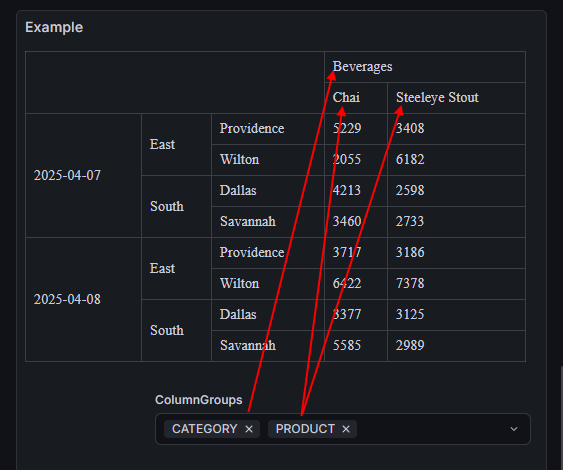Click the value 2055 cell
Image resolution: width=563 pixels, height=470 pixels.
pyautogui.click(x=356, y=160)
